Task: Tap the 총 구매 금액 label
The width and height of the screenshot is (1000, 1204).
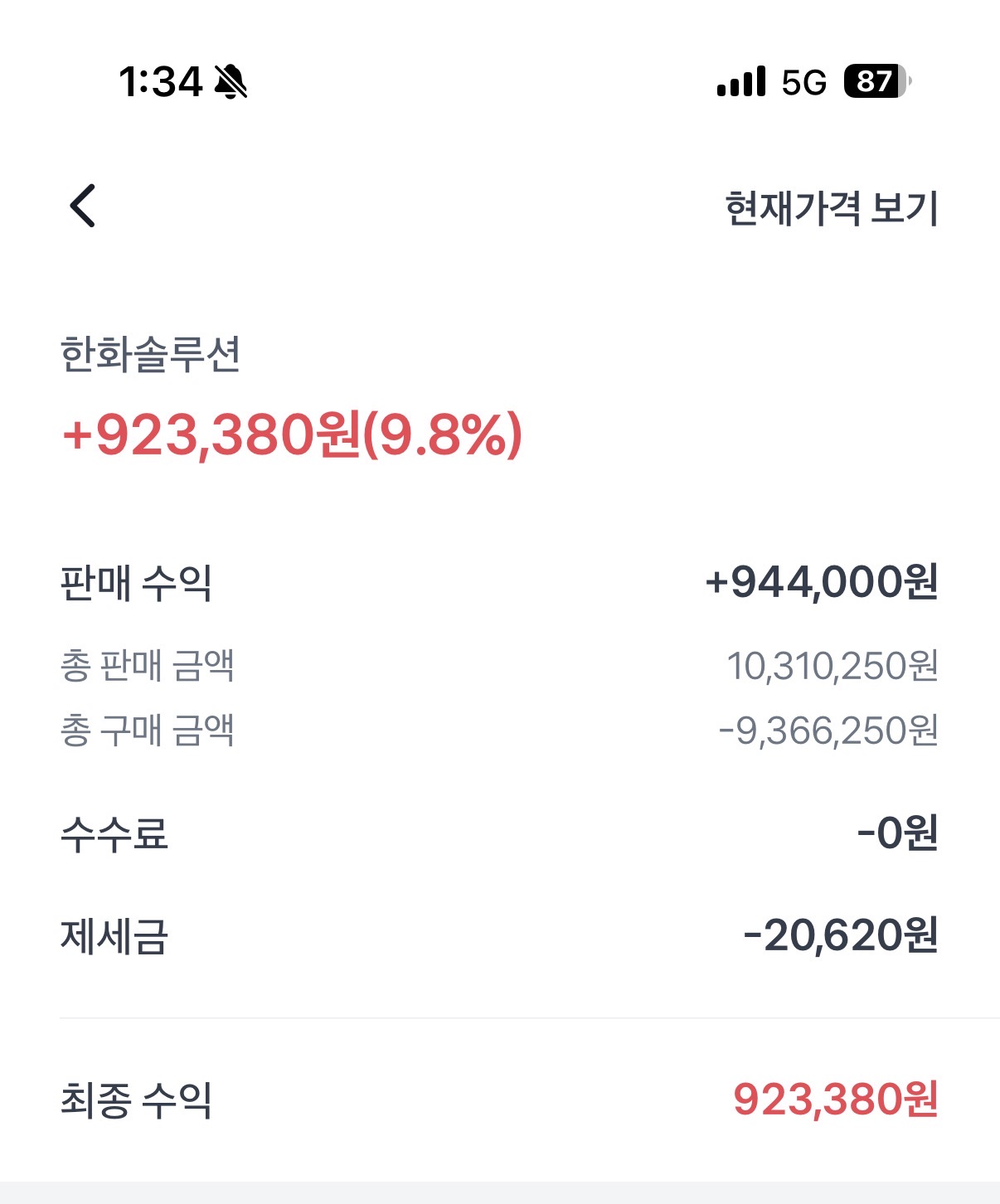Action: (x=147, y=731)
